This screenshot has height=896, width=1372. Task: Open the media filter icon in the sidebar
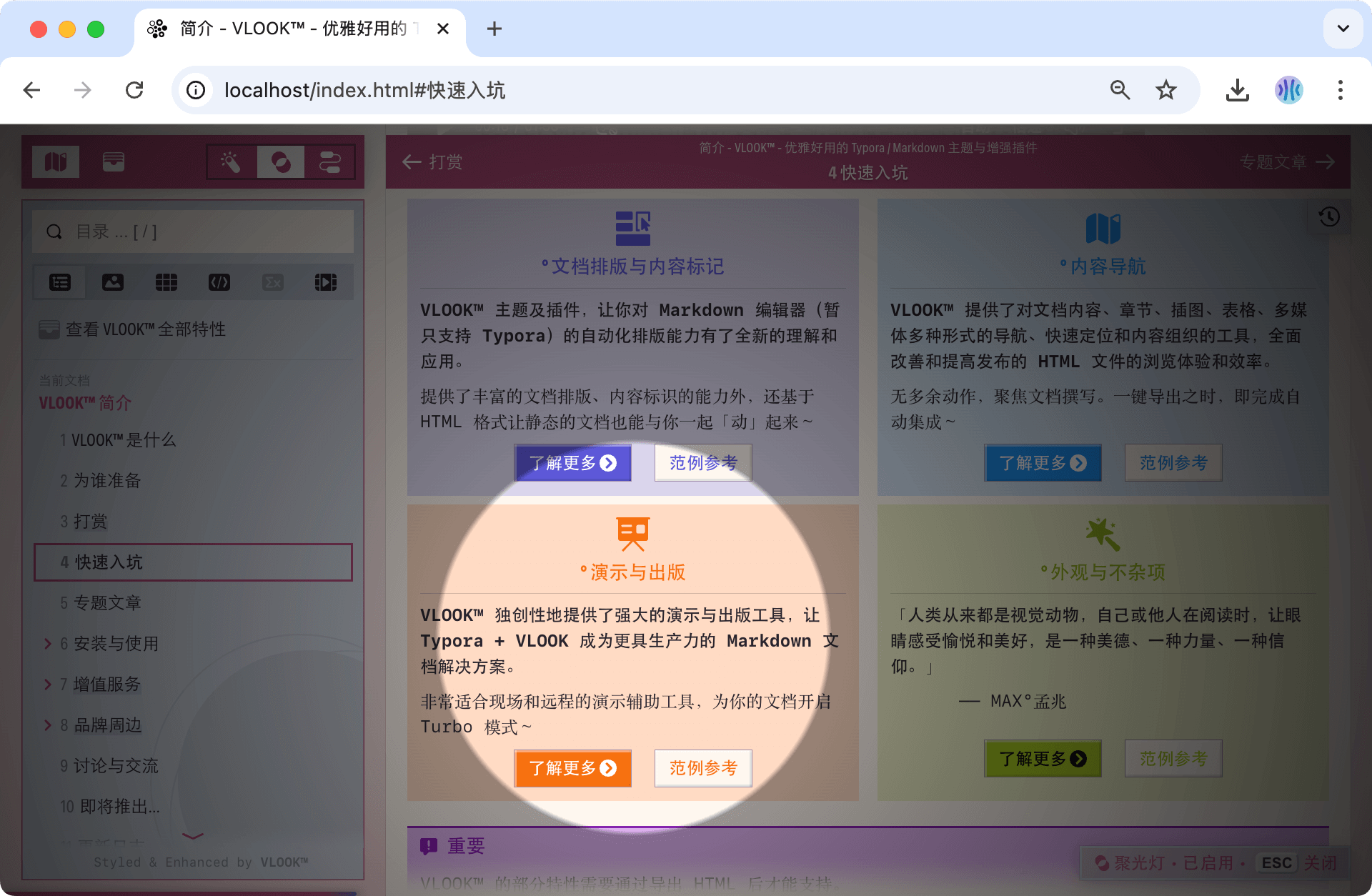coord(326,282)
